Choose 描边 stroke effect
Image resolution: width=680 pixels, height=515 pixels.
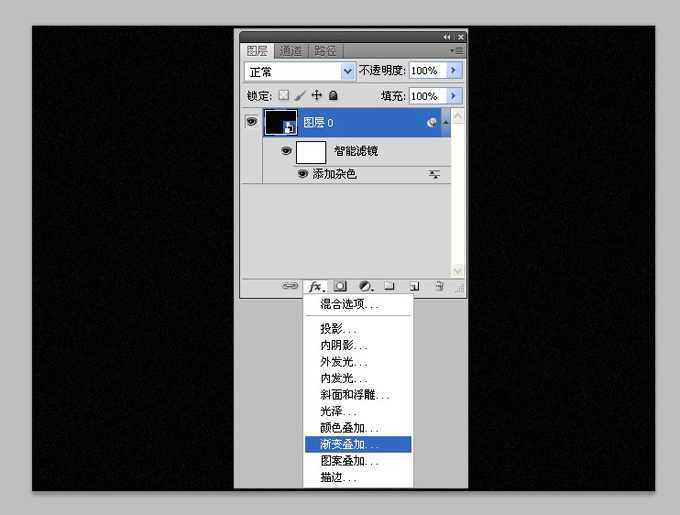[x=358, y=477]
